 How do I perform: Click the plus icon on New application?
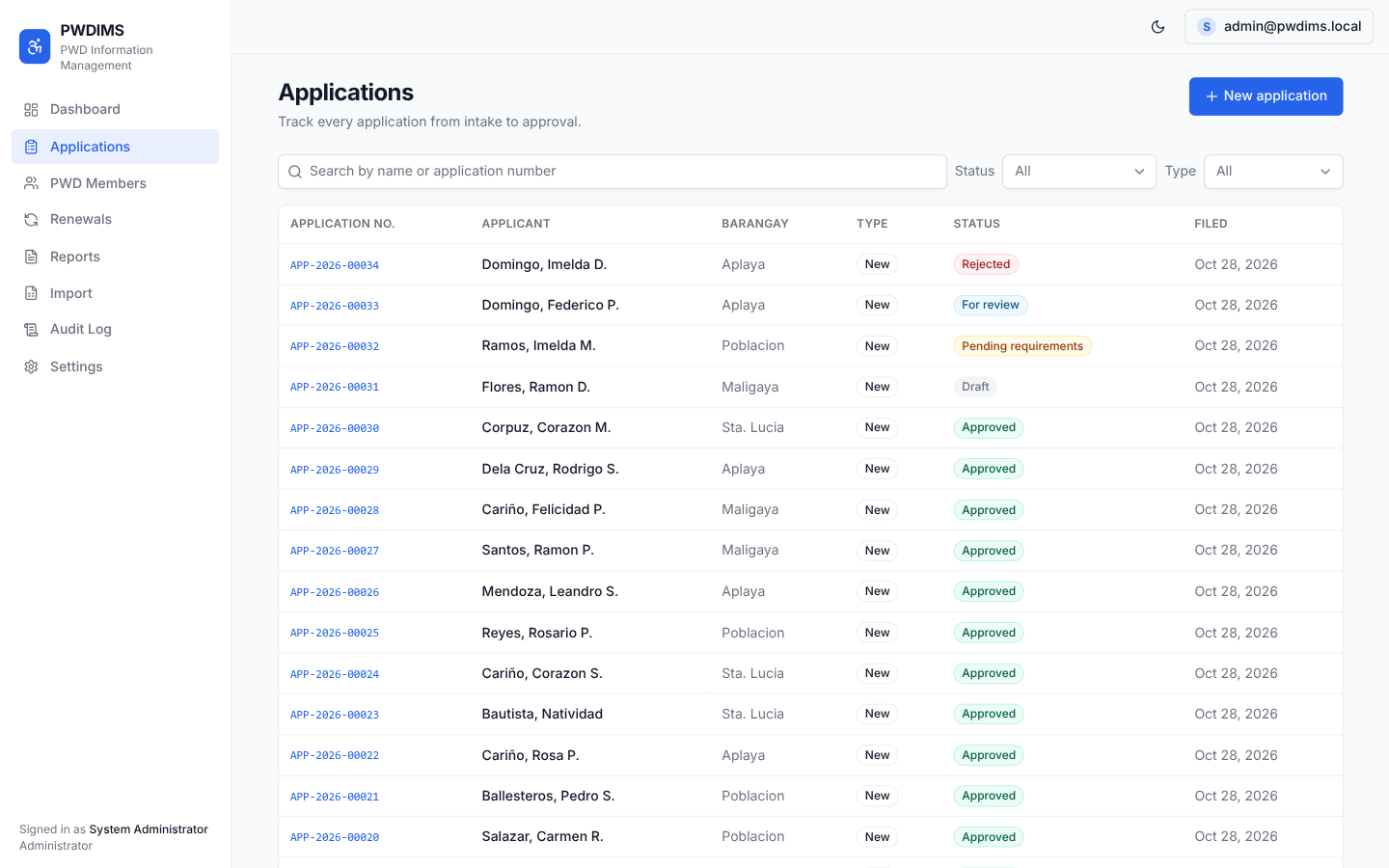coord(1212,96)
